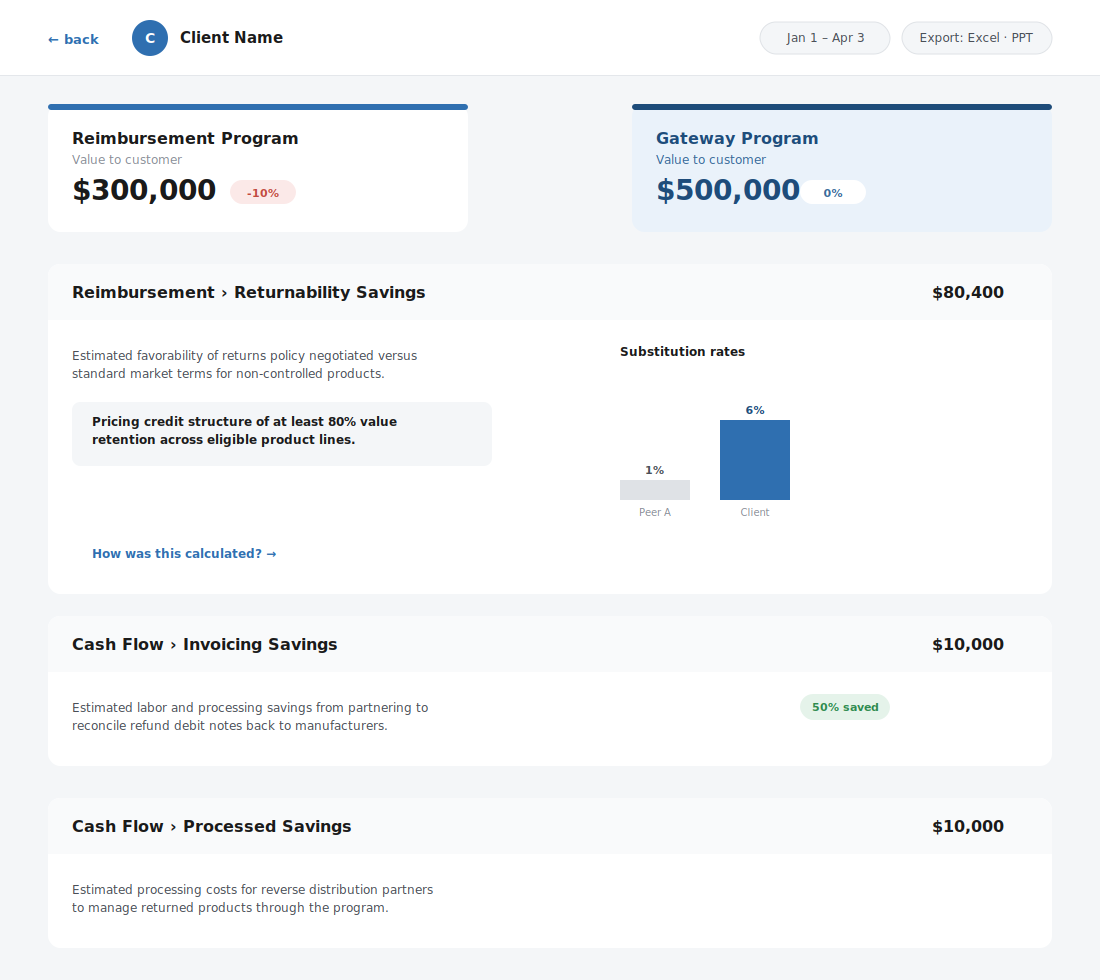The image size is (1100, 980).
Task: Expand Reimbursement › Returnability Savings header
Action: tap(550, 293)
